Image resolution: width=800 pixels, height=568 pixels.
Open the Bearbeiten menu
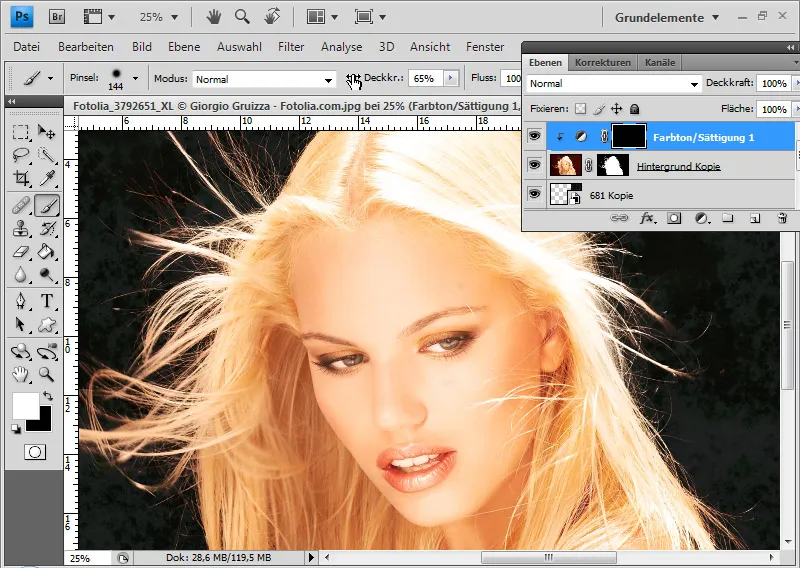coord(86,47)
